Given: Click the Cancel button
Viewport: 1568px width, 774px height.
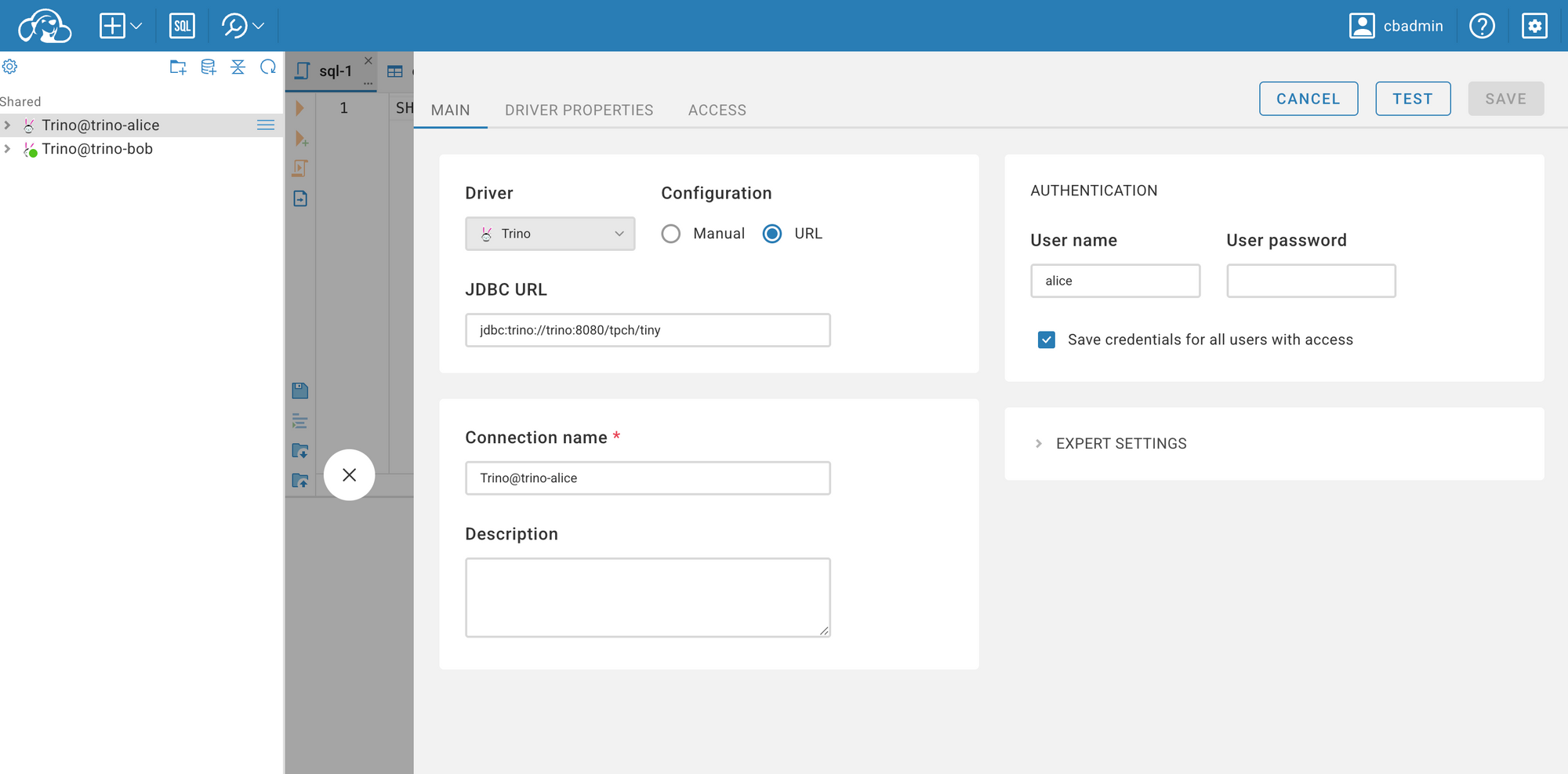Looking at the screenshot, I should (x=1308, y=99).
